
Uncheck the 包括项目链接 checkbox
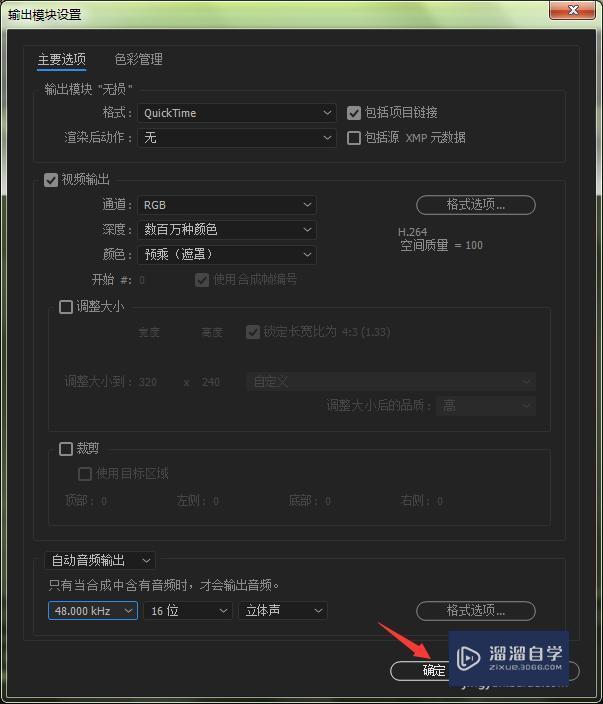pyautogui.click(x=354, y=113)
